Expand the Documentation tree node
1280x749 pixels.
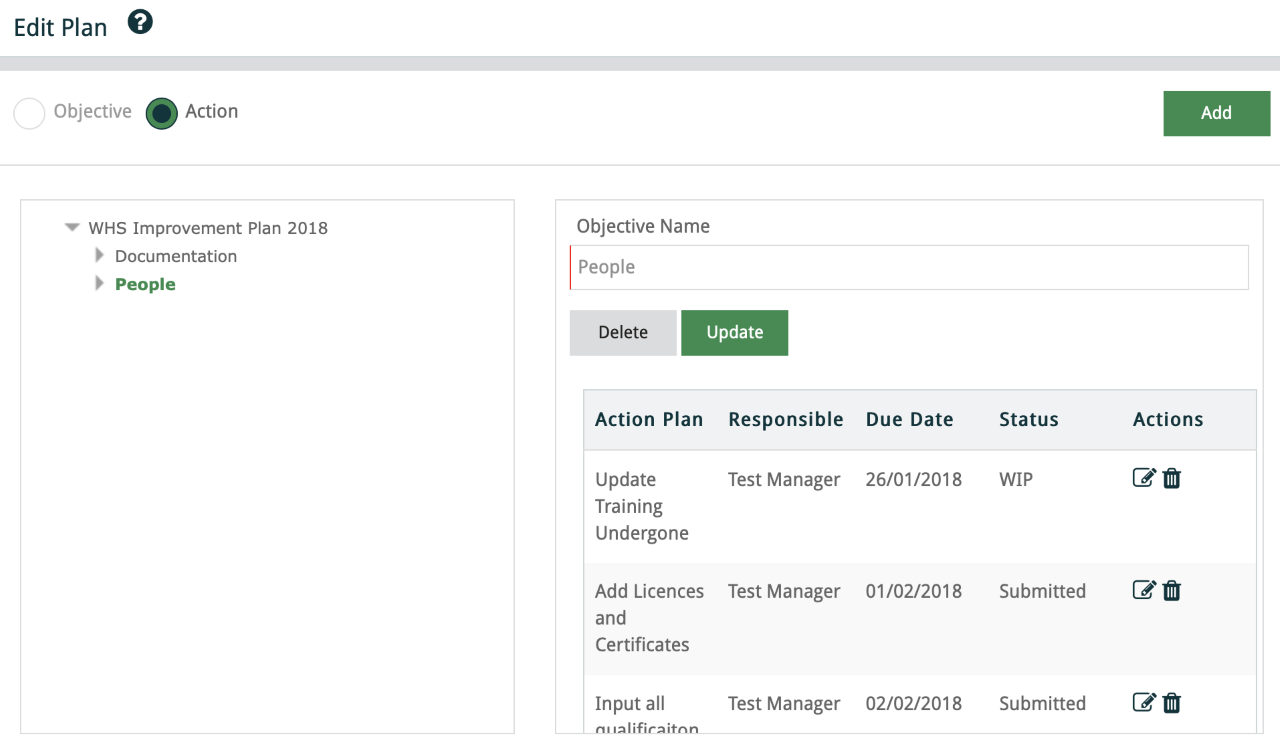tap(99, 256)
